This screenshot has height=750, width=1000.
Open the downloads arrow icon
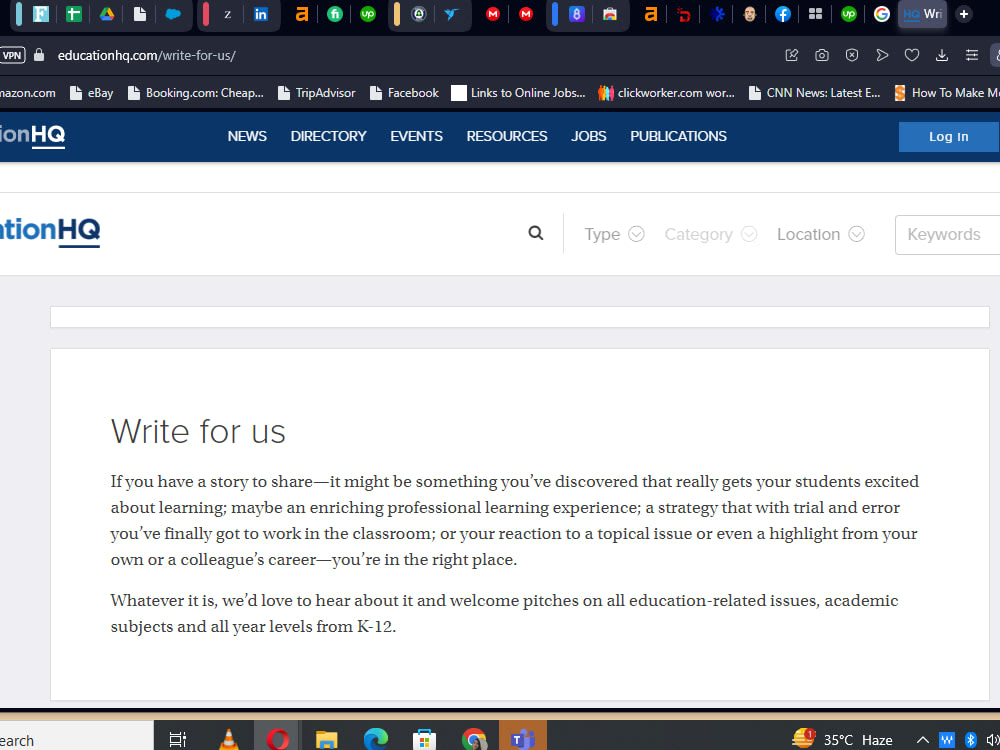[x=941, y=55]
